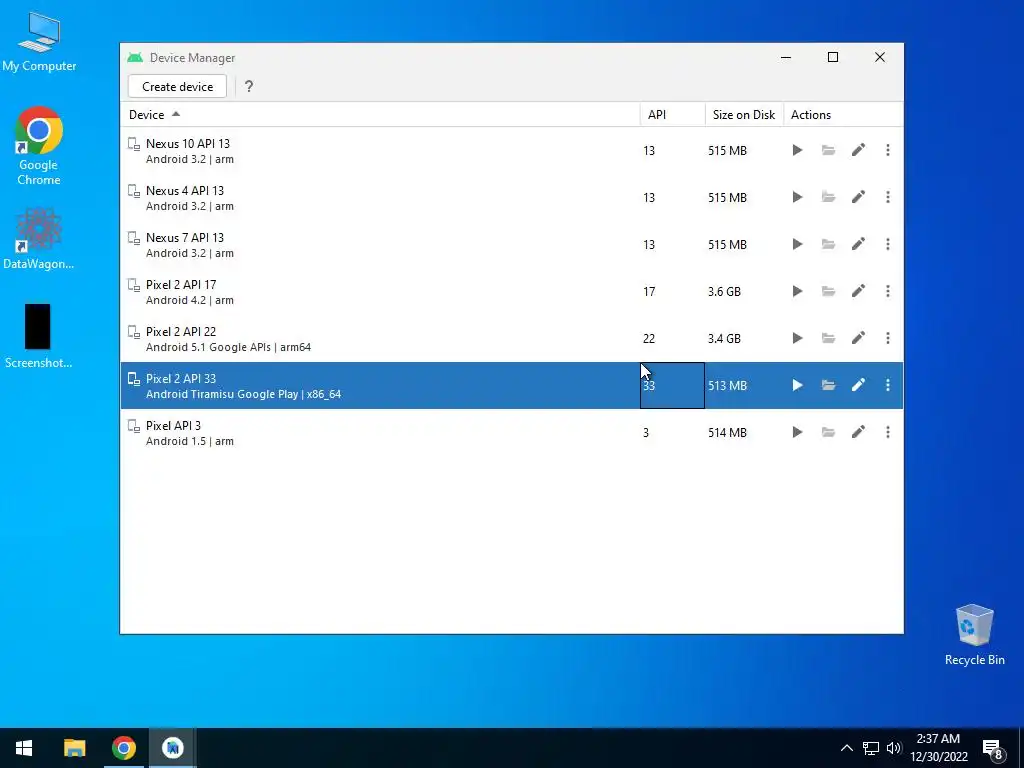The image size is (1024, 768).
Task: Start the Nexus 7 API 13 emulator
Action: click(x=797, y=244)
